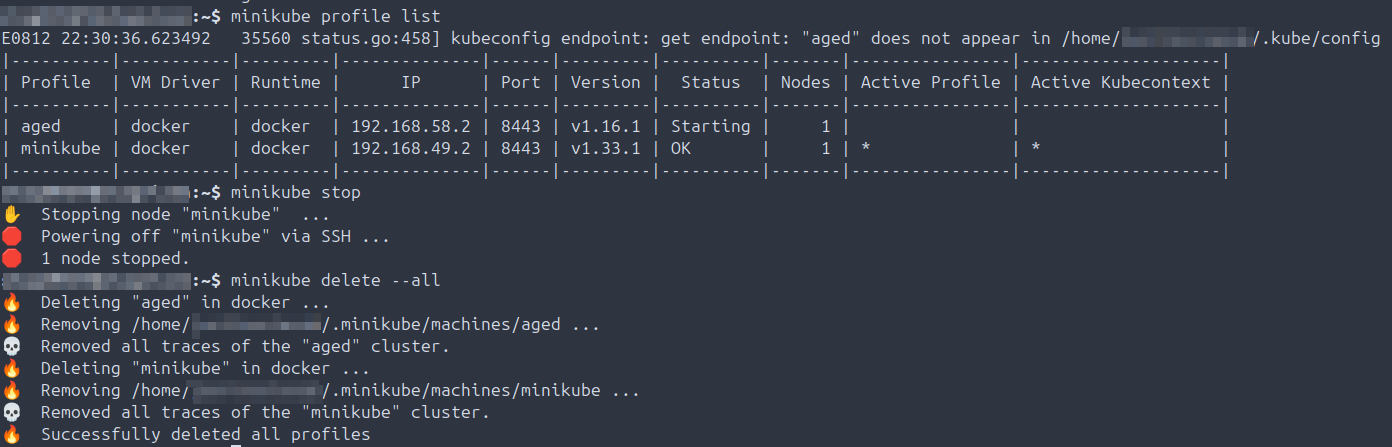The width and height of the screenshot is (1392, 447).
Task: Click the "Status" column header in table
Action: point(710,82)
